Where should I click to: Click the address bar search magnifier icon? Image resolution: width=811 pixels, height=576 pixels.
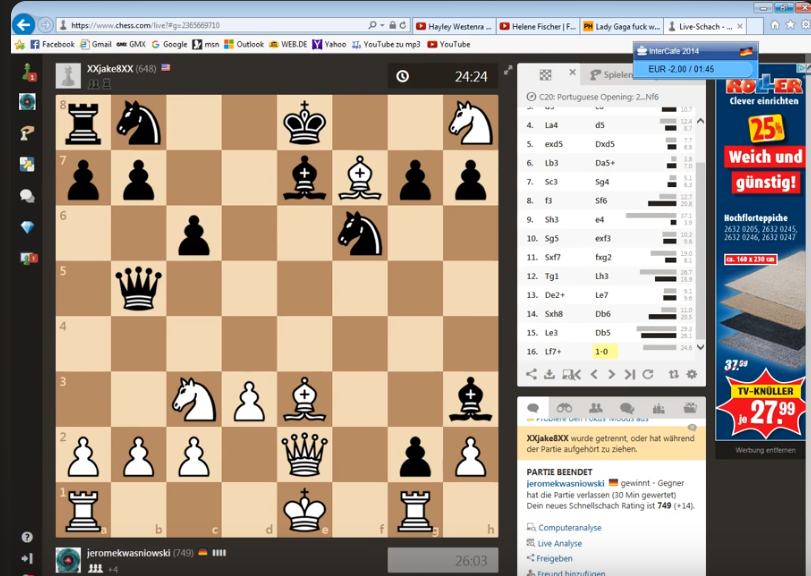point(372,25)
